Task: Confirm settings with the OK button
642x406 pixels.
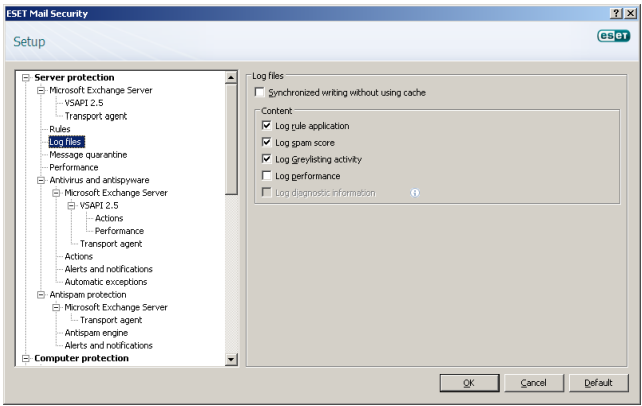Action: click(x=469, y=383)
